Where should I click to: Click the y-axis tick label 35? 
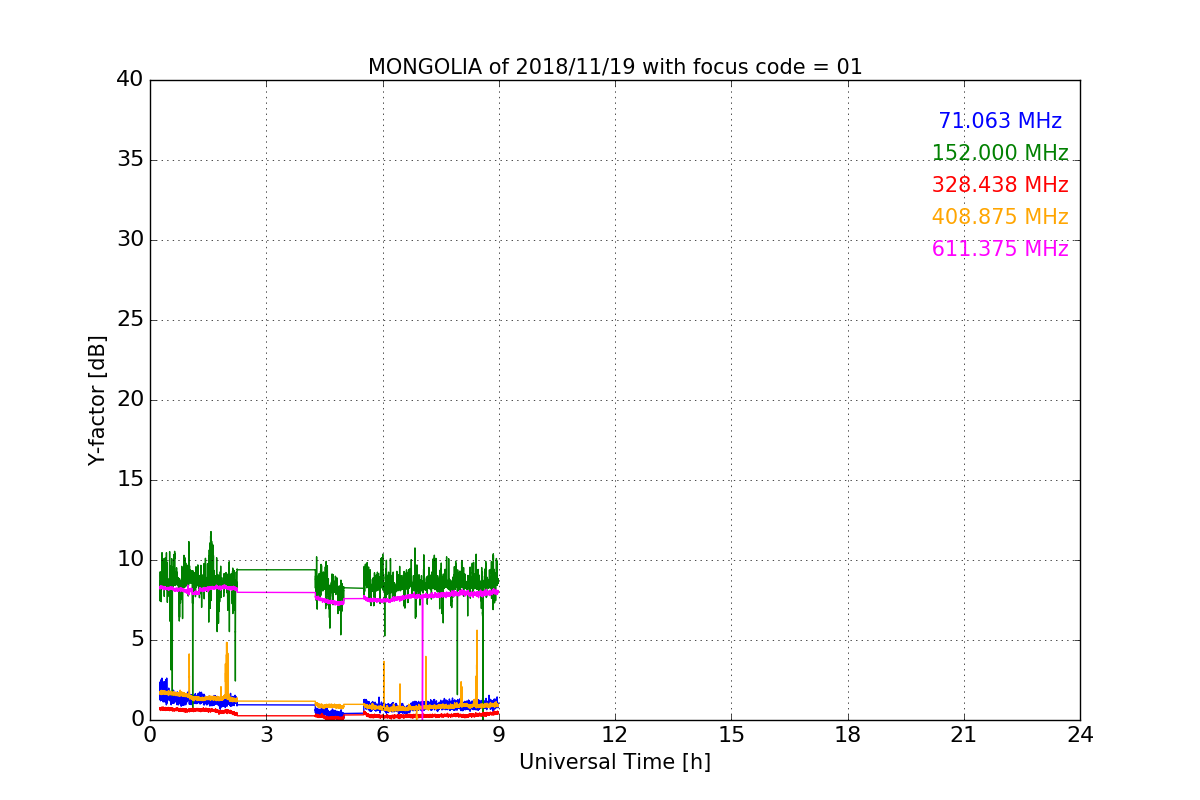(x=130, y=160)
